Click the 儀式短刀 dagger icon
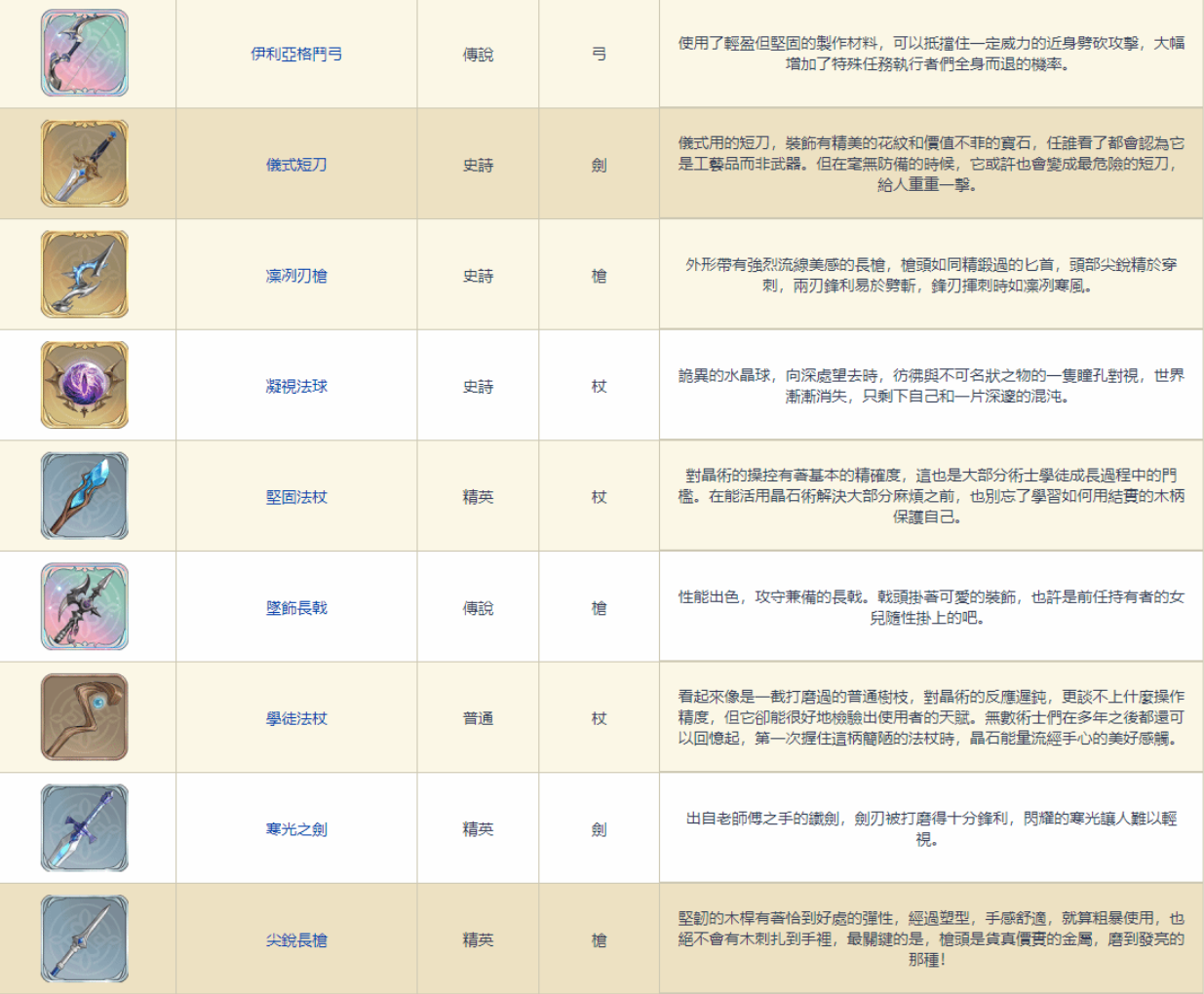 pos(85,164)
